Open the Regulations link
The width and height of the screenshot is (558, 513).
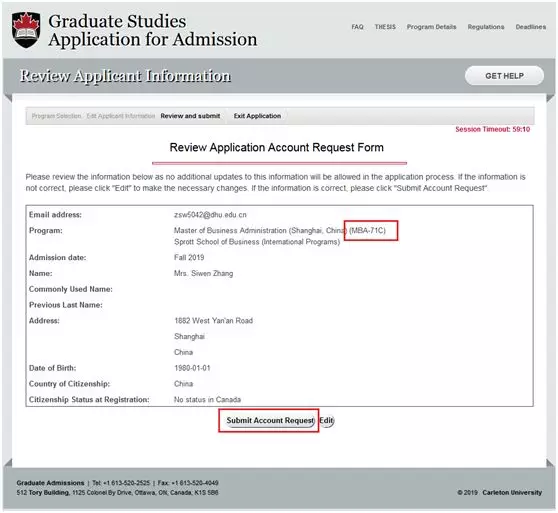(x=486, y=27)
